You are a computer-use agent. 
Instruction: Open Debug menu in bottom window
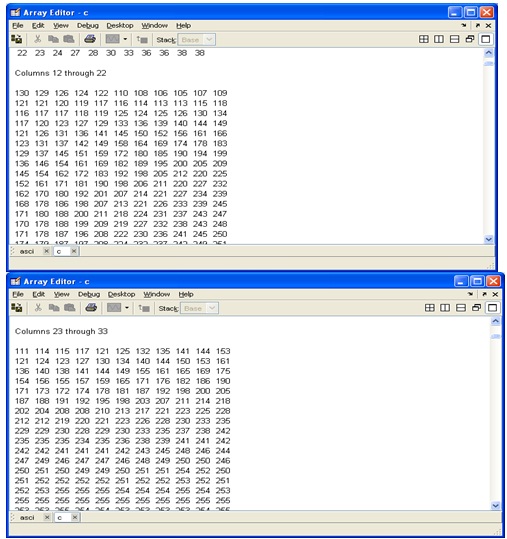89,294
